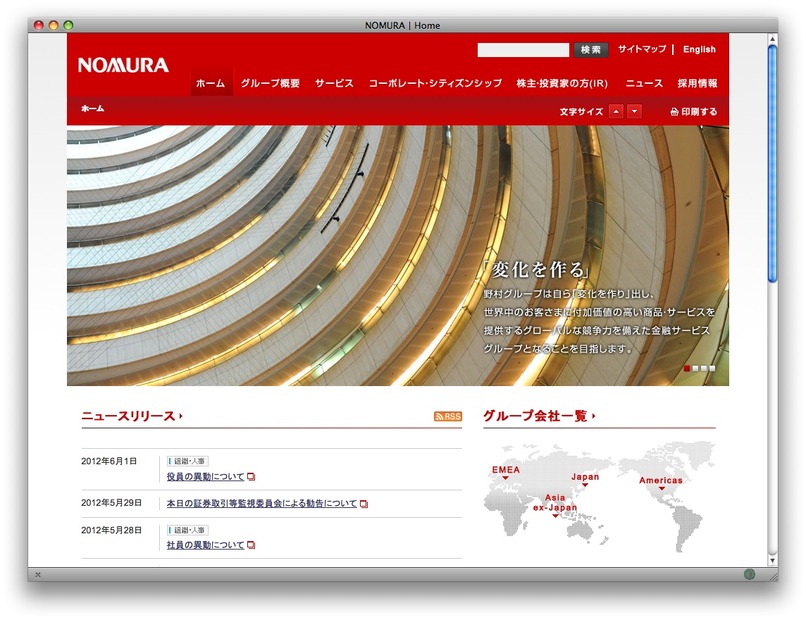Open グループ概要 navigation menu

pyautogui.click(x=270, y=83)
